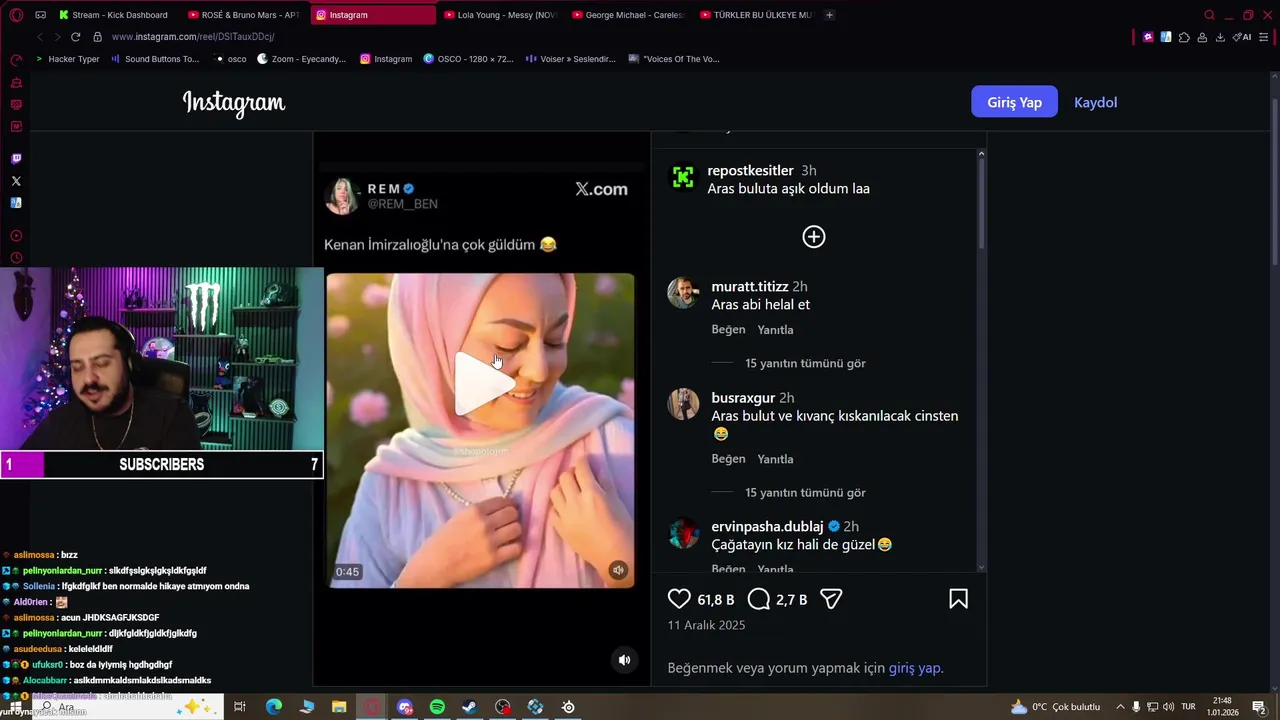Open a new browser tab
Image resolution: width=1280 pixels, height=720 pixels.
(x=829, y=15)
